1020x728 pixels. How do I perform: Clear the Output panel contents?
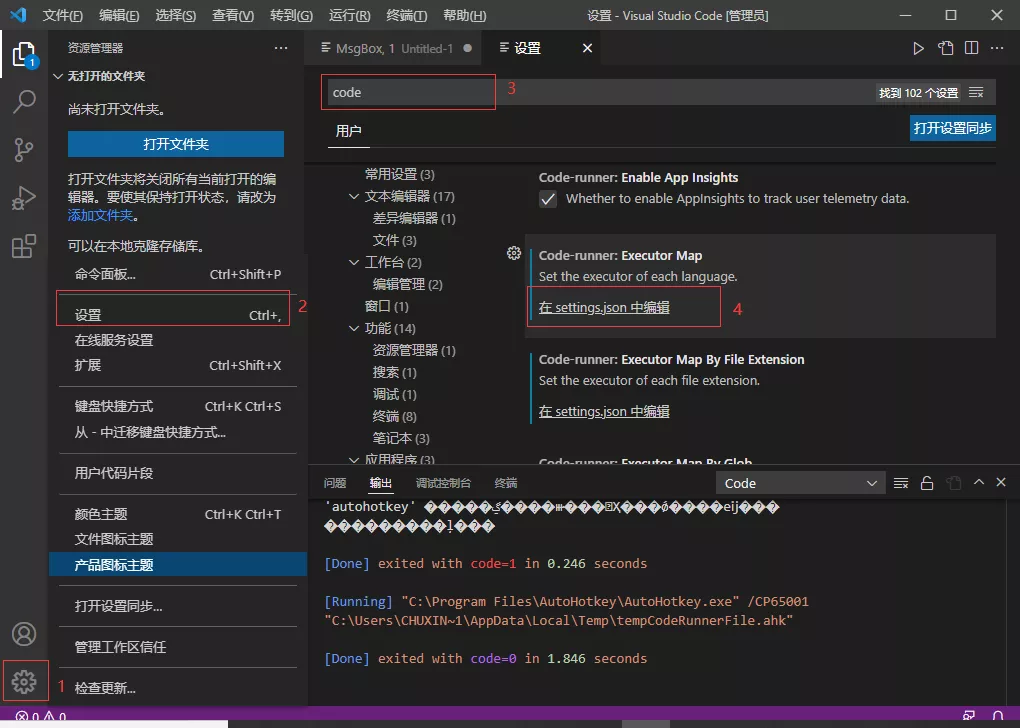coord(899,482)
